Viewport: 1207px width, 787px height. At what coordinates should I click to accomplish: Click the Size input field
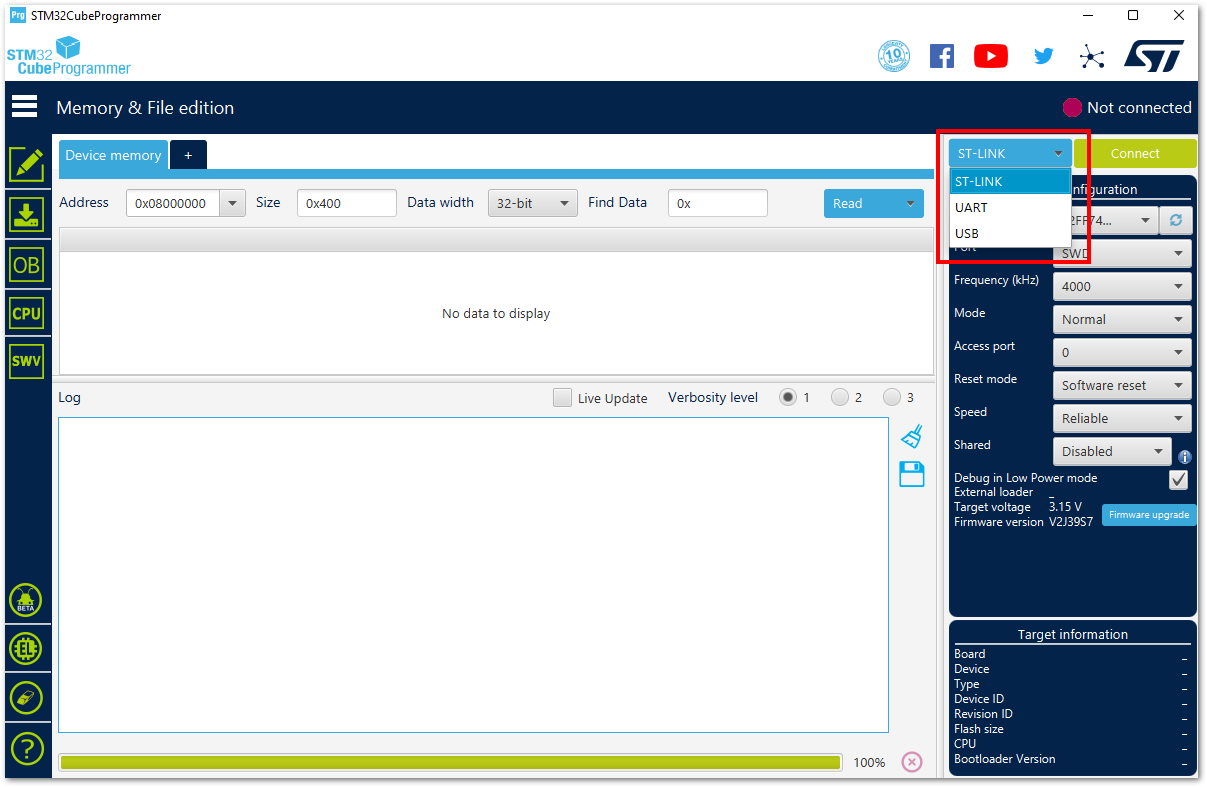347,203
